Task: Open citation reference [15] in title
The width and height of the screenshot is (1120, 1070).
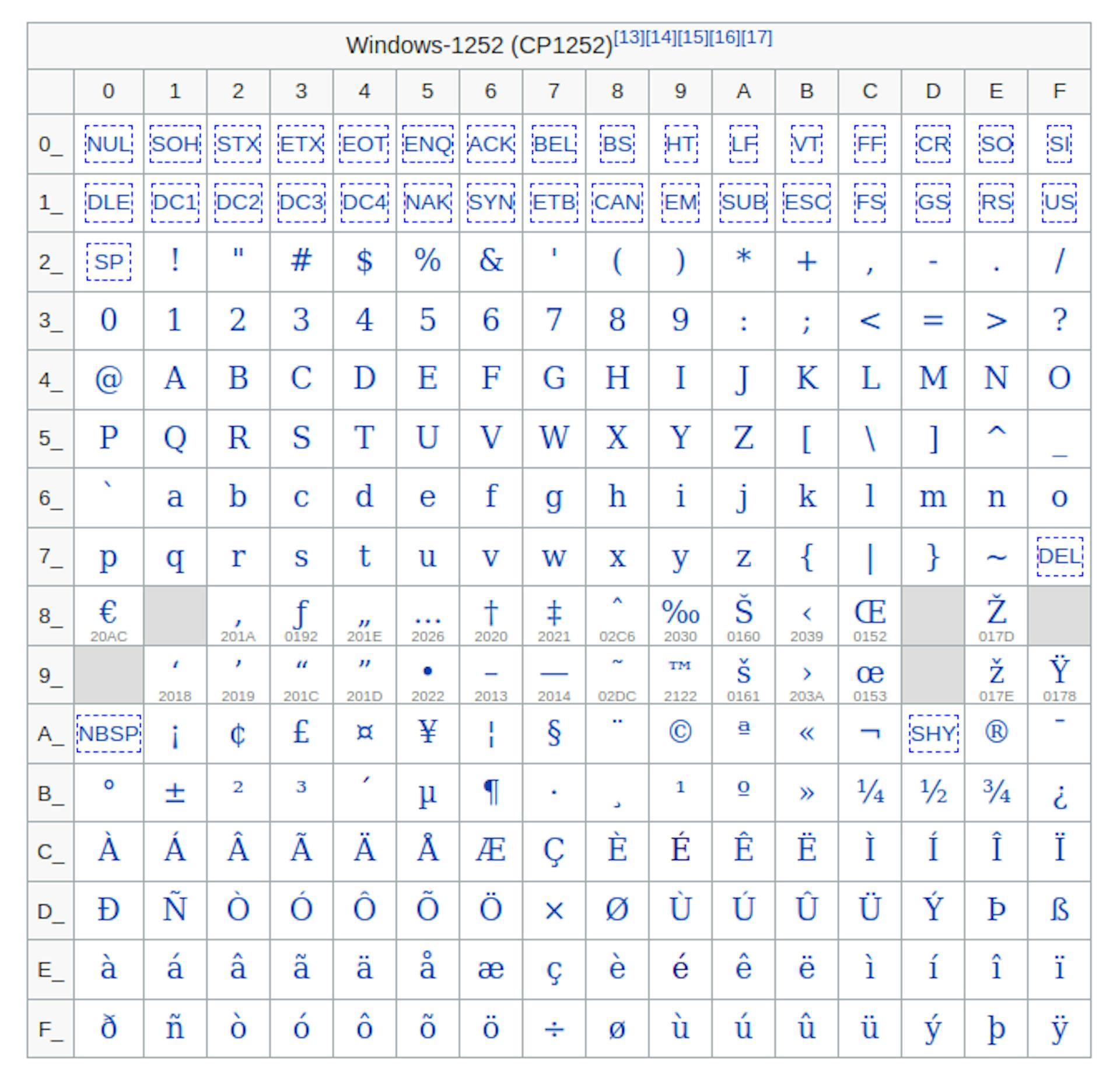Action: coord(693,37)
